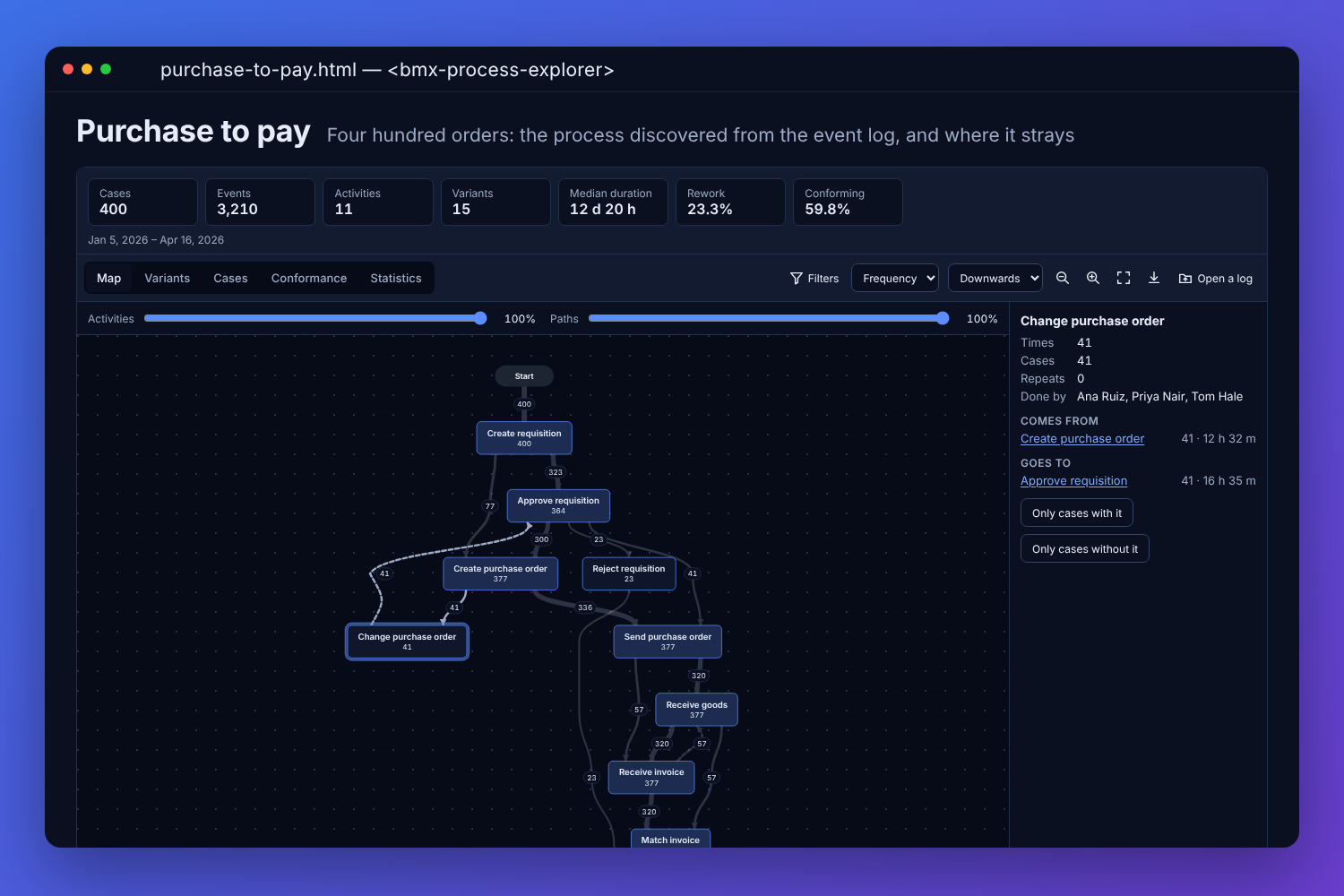Select the Match invoice node

670,839
